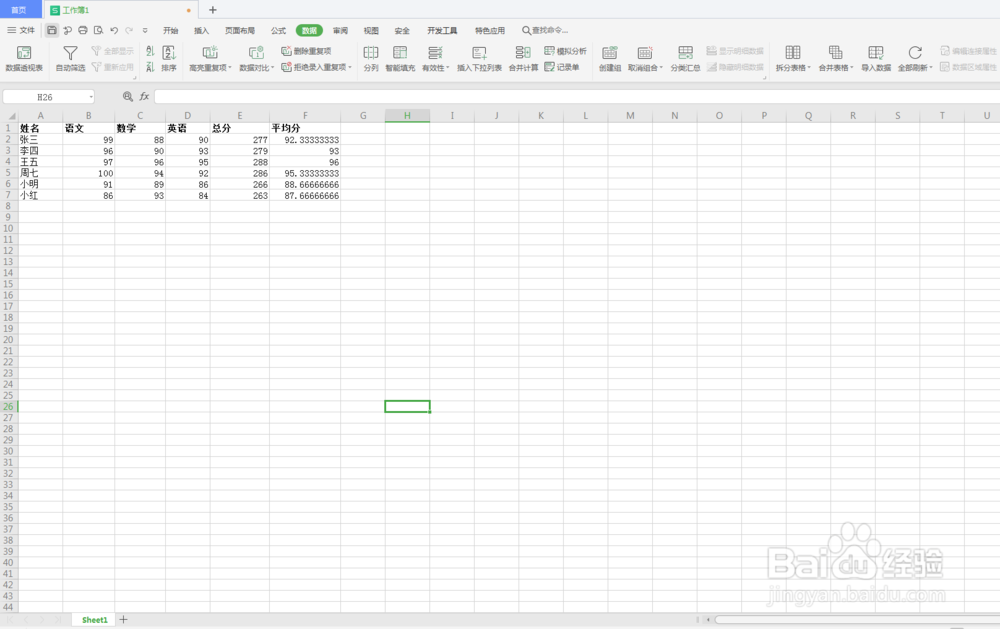
Task: Open the 文件 file menu
Action: pos(21,30)
